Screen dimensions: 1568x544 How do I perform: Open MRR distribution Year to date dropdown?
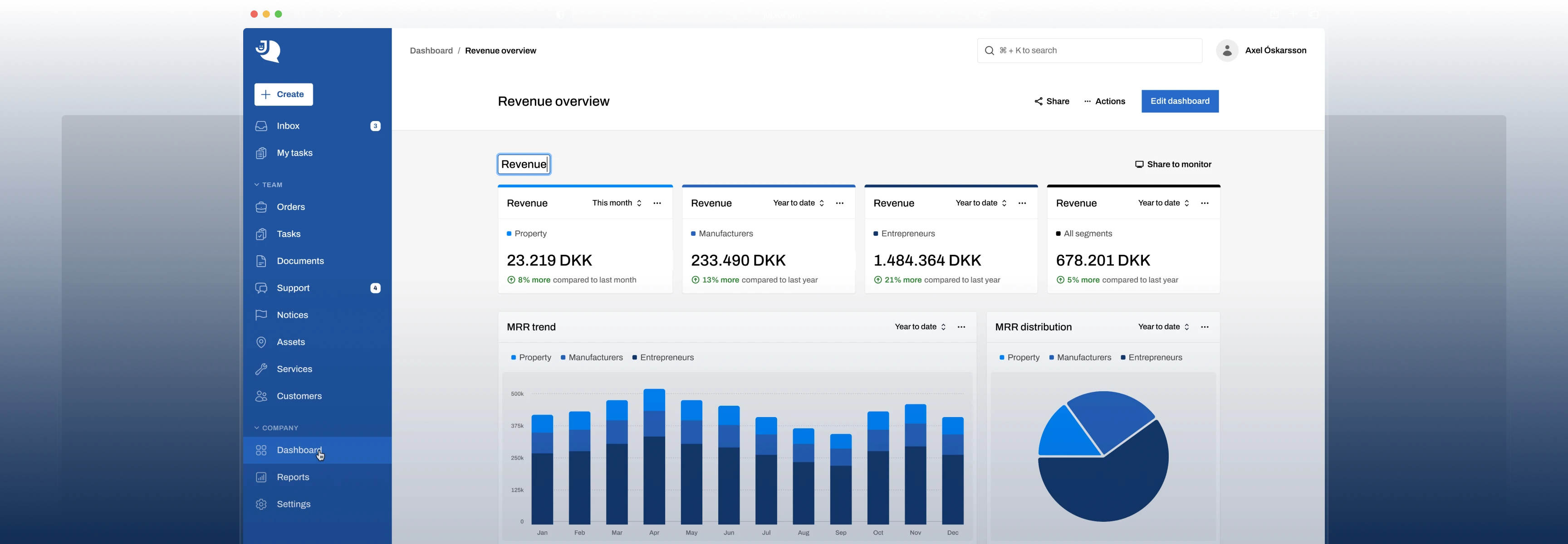(x=1163, y=327)
